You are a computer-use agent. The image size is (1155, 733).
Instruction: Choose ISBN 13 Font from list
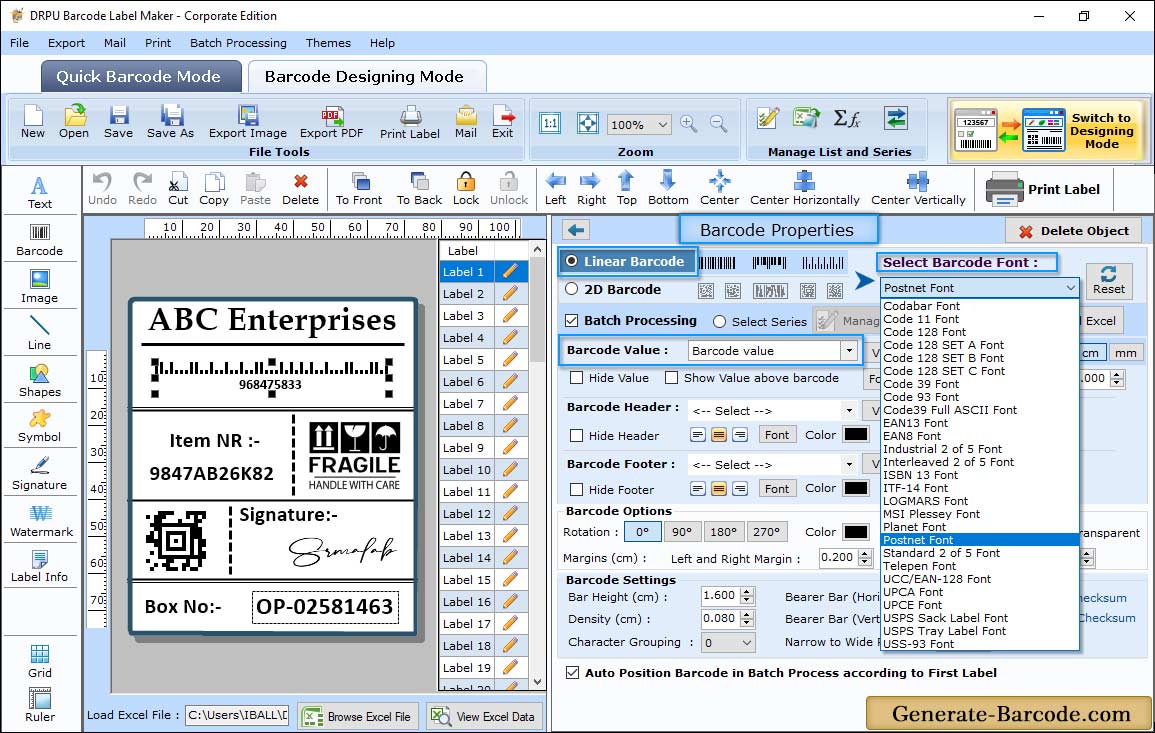921,475
